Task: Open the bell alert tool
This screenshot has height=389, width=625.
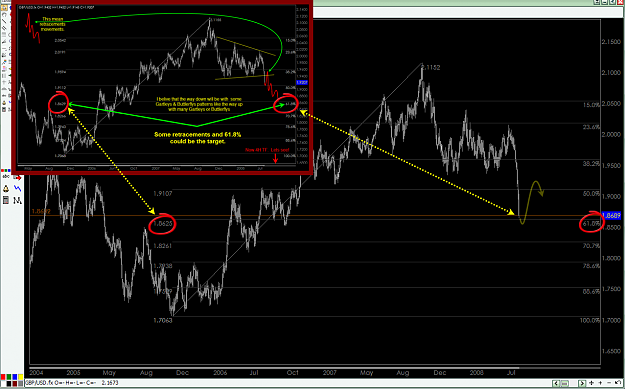Action: point(6,189)
